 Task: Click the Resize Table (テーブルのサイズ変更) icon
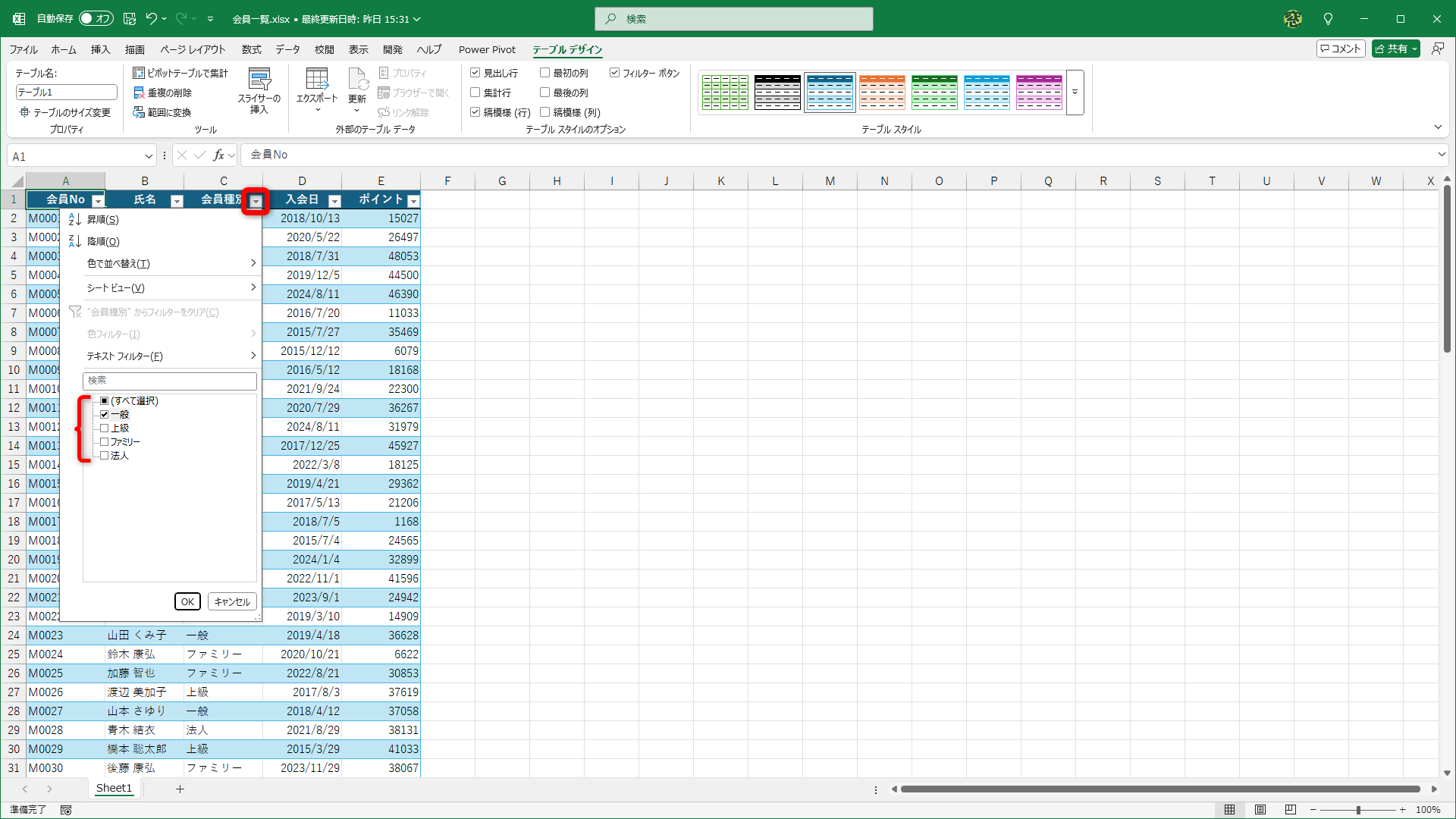[25, 112]
